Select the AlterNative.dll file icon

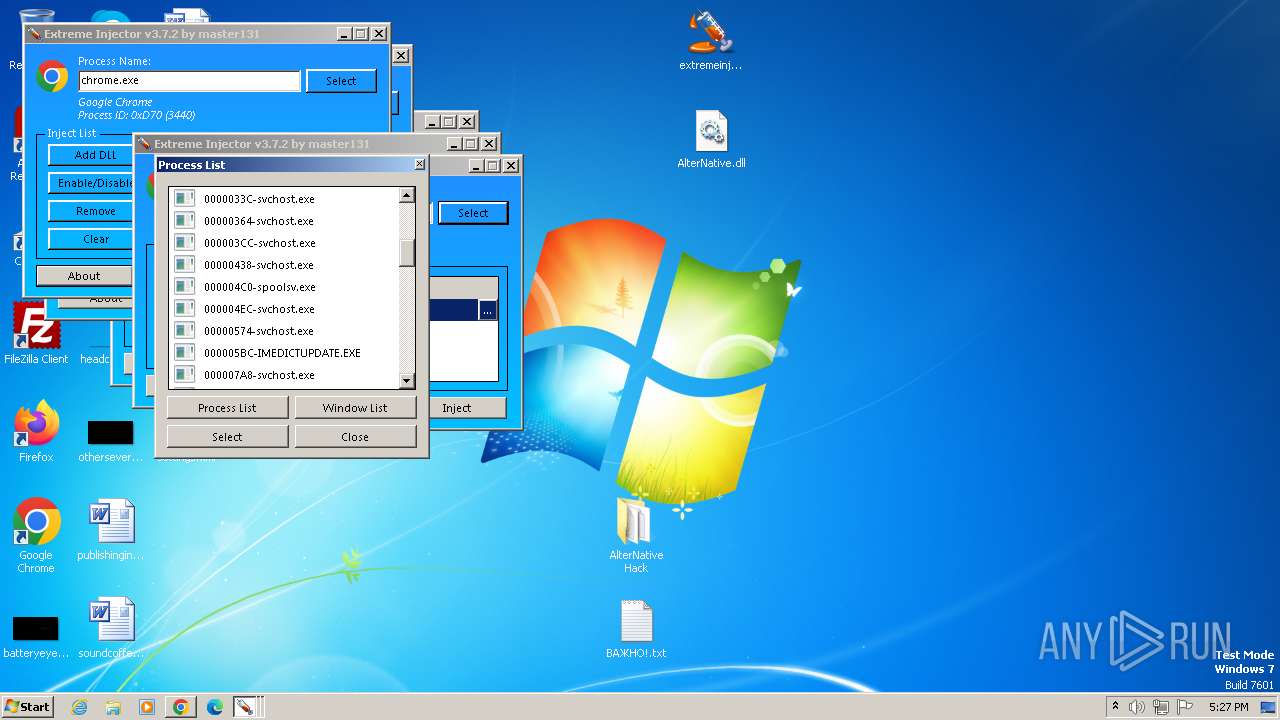pos(711,132)
